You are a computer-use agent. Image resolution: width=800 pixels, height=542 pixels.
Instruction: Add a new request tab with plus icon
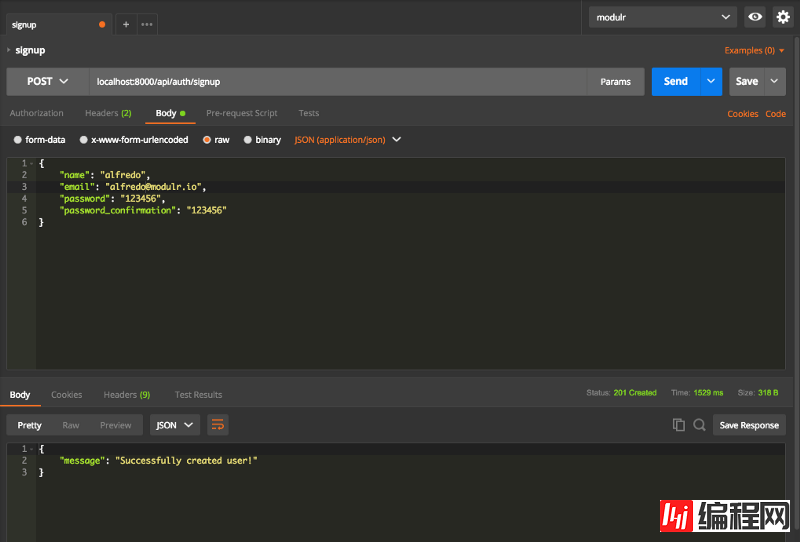pyautogui.click(x=126, y=24)
